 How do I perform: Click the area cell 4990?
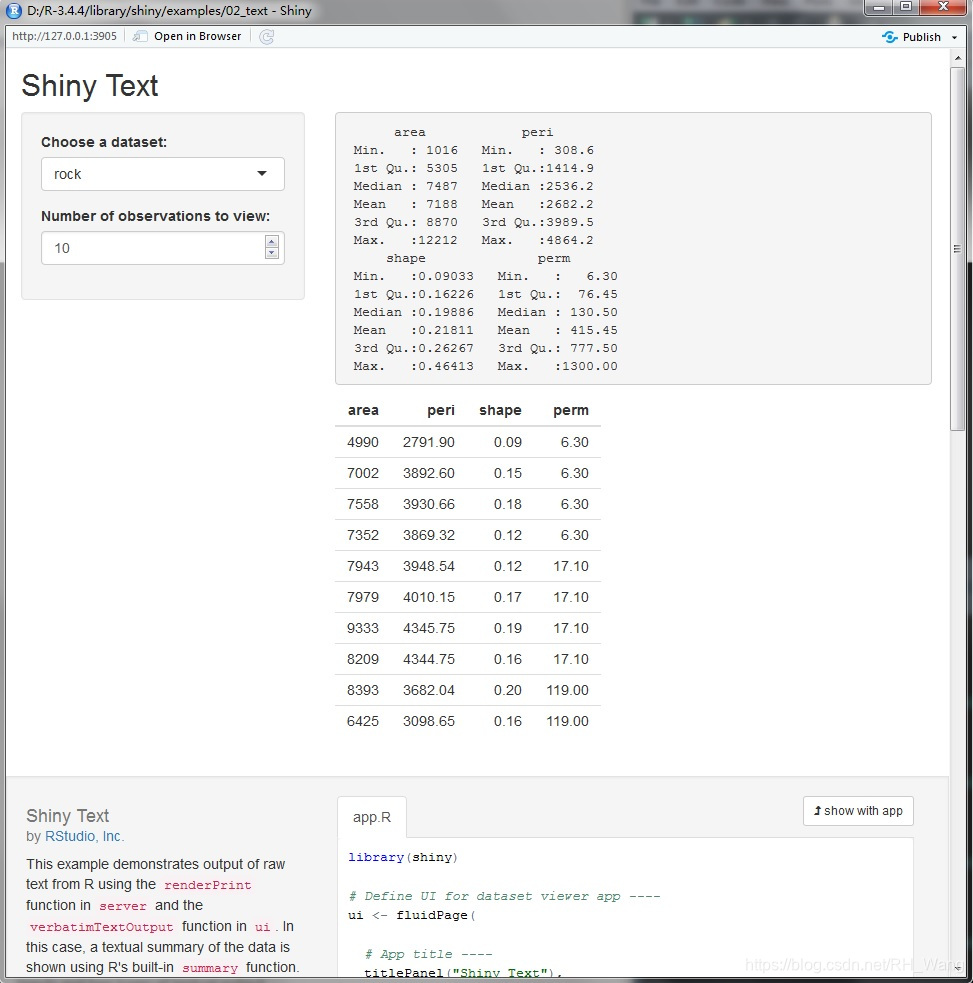click(363, 442)
